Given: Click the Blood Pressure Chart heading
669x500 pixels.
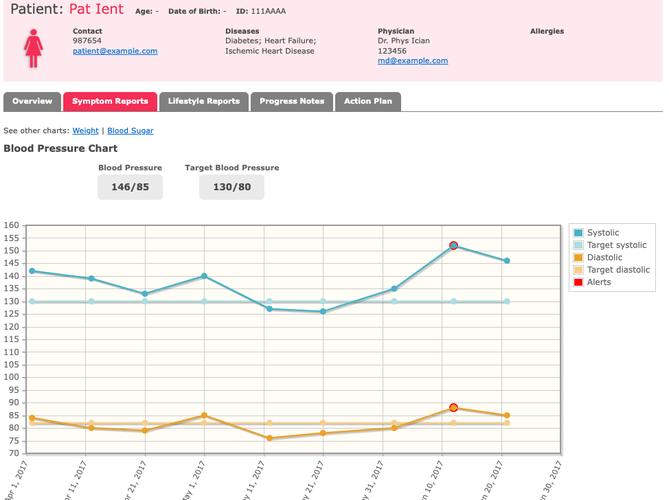Looking at the screenshot, I should click(x=60, y=148).
